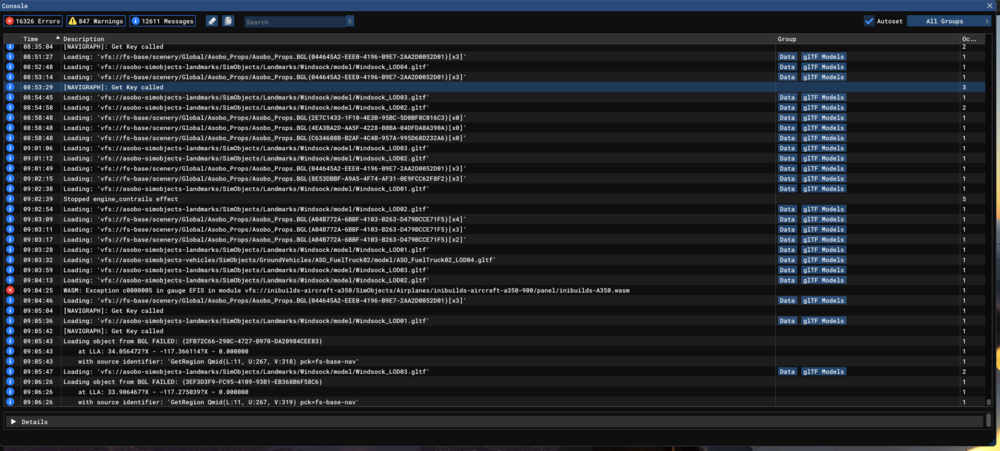Reset All Groups filter with its X

987,21
